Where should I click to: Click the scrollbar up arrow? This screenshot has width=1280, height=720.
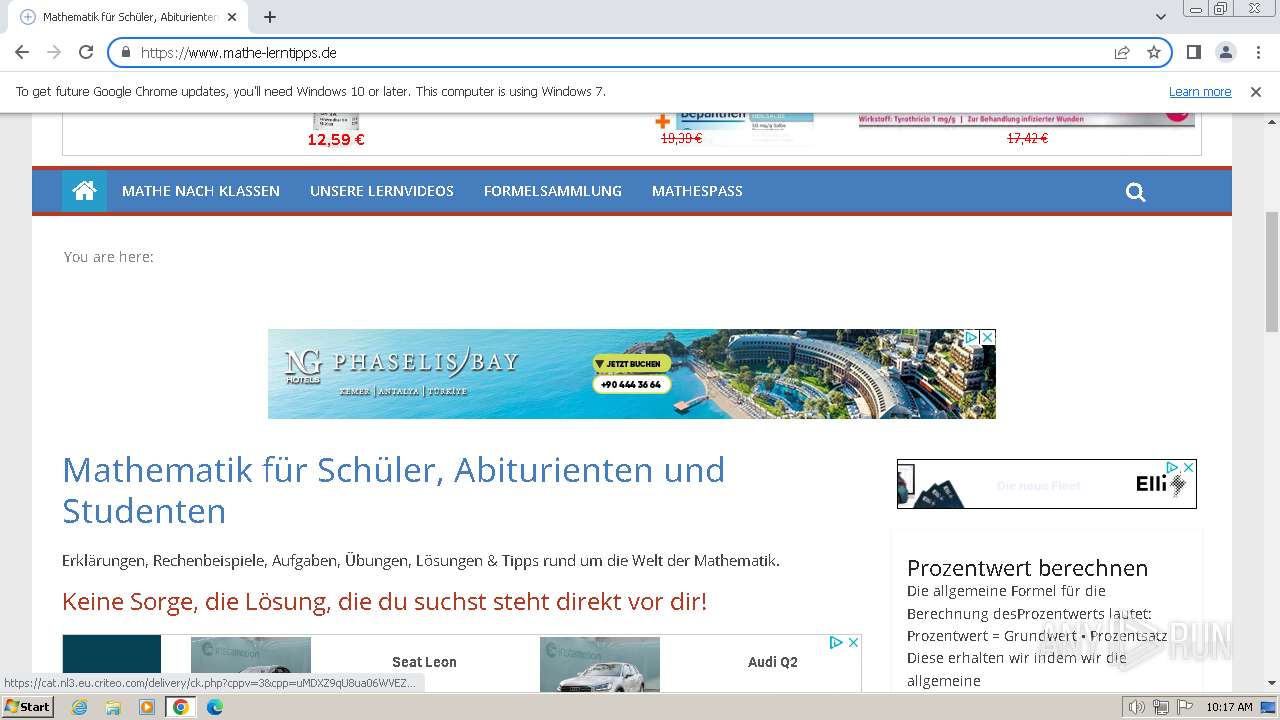tap(1272, 120)
